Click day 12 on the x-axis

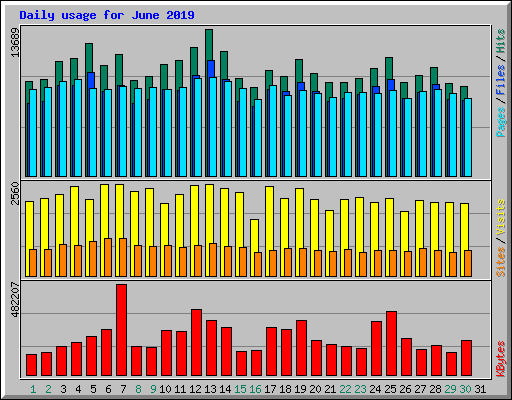coord(195,389)
